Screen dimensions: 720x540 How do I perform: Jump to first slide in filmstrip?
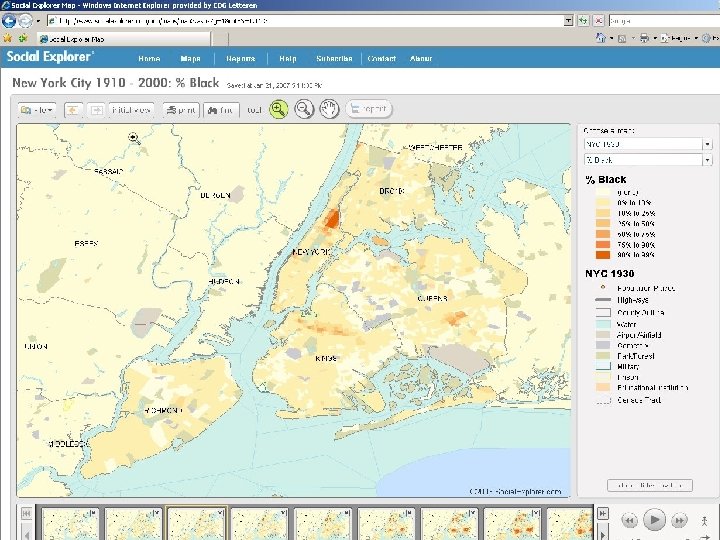tap(27, 513)
